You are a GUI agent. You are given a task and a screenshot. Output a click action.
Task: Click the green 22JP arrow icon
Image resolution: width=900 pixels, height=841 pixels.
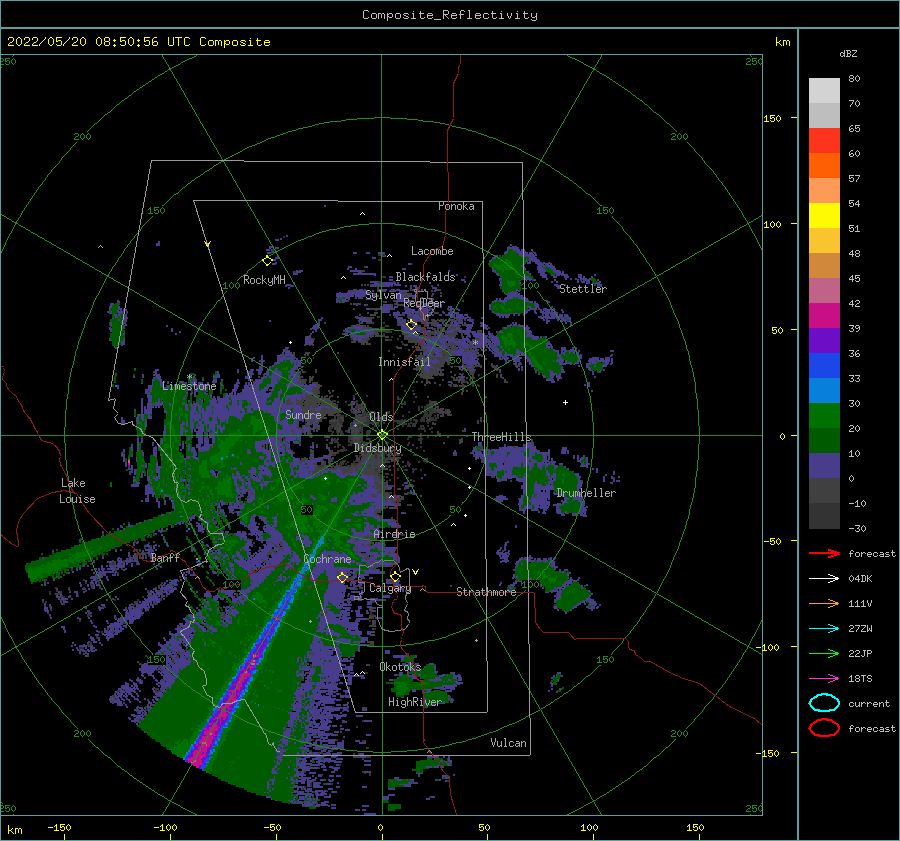coord(824,653)
